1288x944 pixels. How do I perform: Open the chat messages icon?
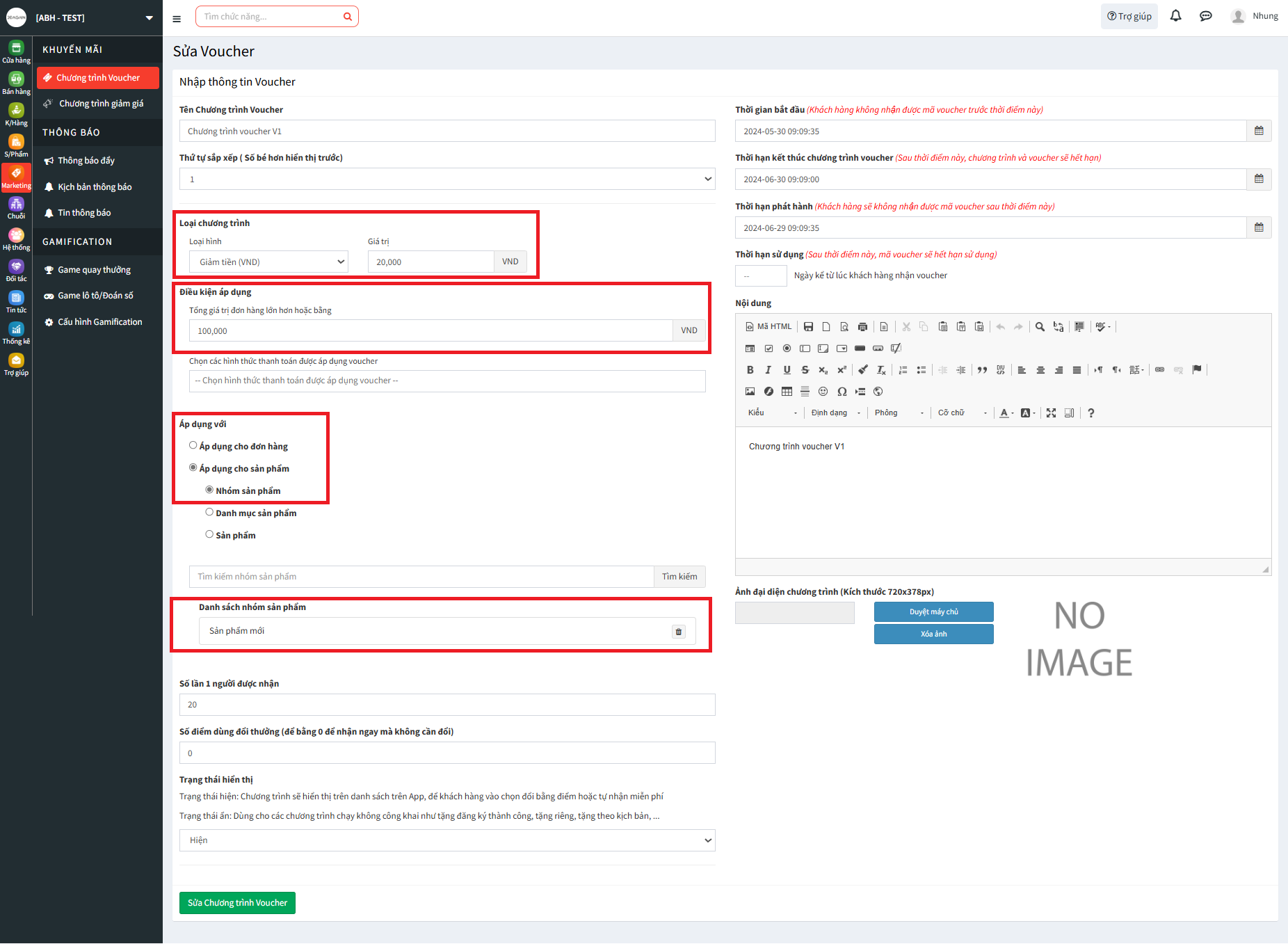coord(1206,16)
